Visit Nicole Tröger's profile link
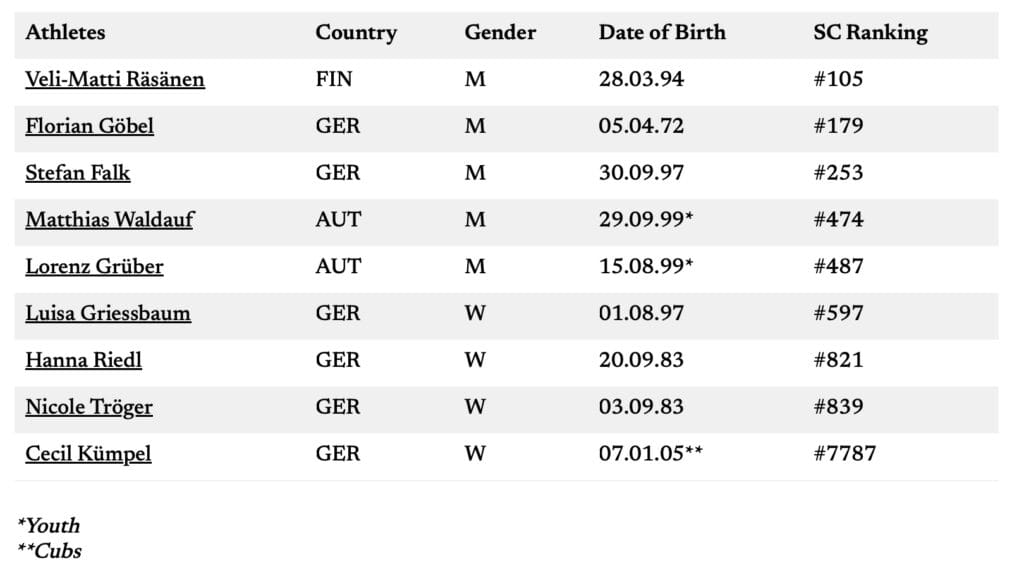 click(x=89, y=407)
